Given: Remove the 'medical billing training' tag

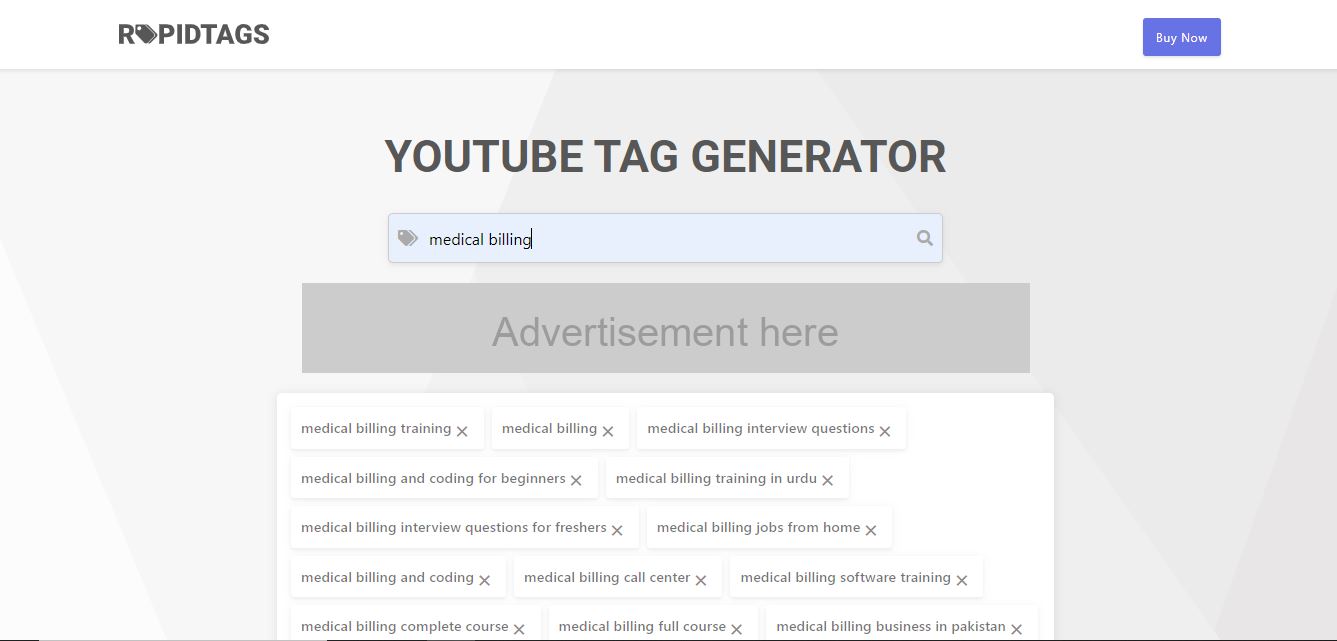Looking at the screenshot, I should tap(462, 430).
